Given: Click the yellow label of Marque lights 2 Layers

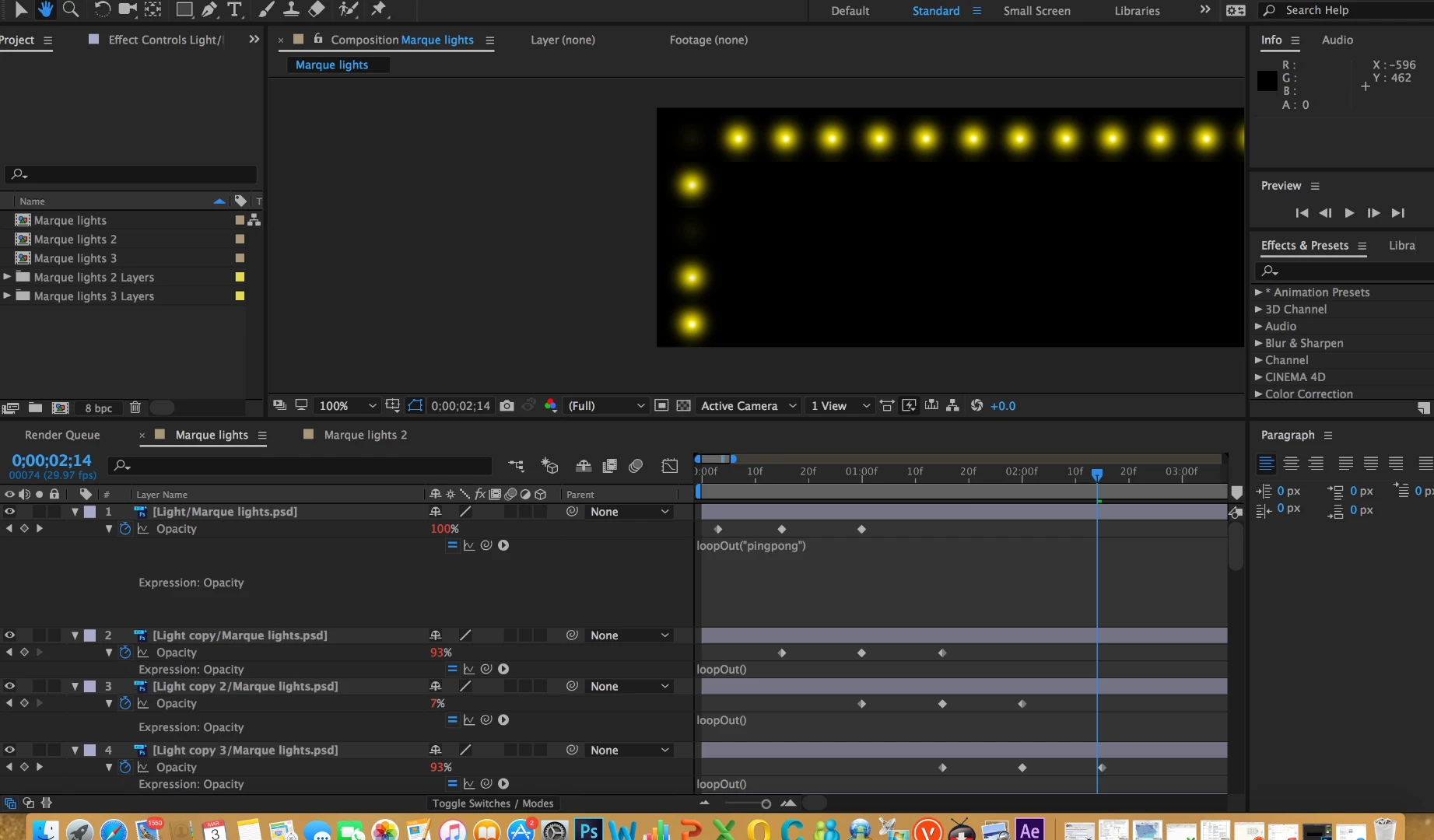Looking at the screenshot, I should click(240, 277).
